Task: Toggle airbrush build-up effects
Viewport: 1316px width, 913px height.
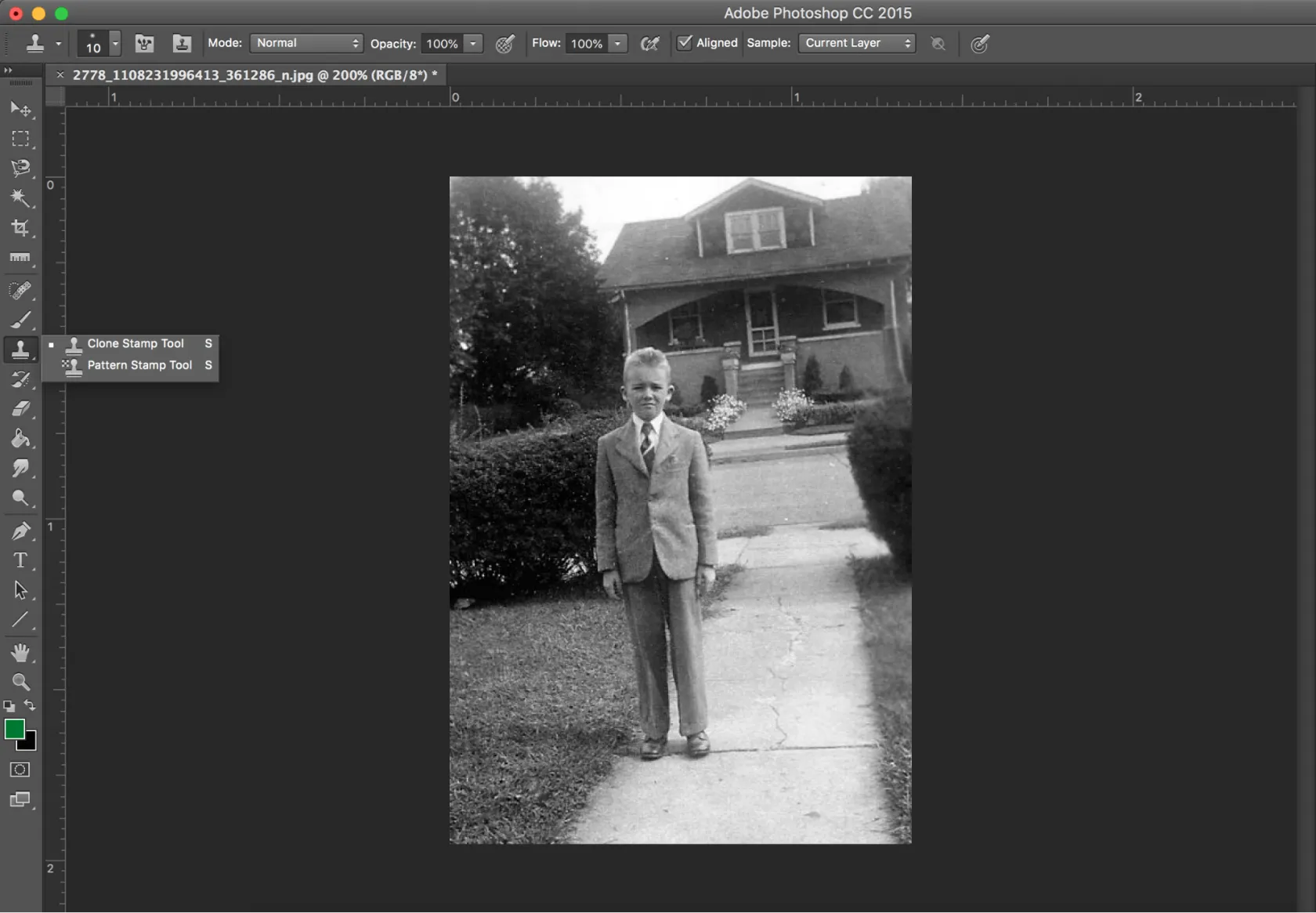Action: click(649, 44)
